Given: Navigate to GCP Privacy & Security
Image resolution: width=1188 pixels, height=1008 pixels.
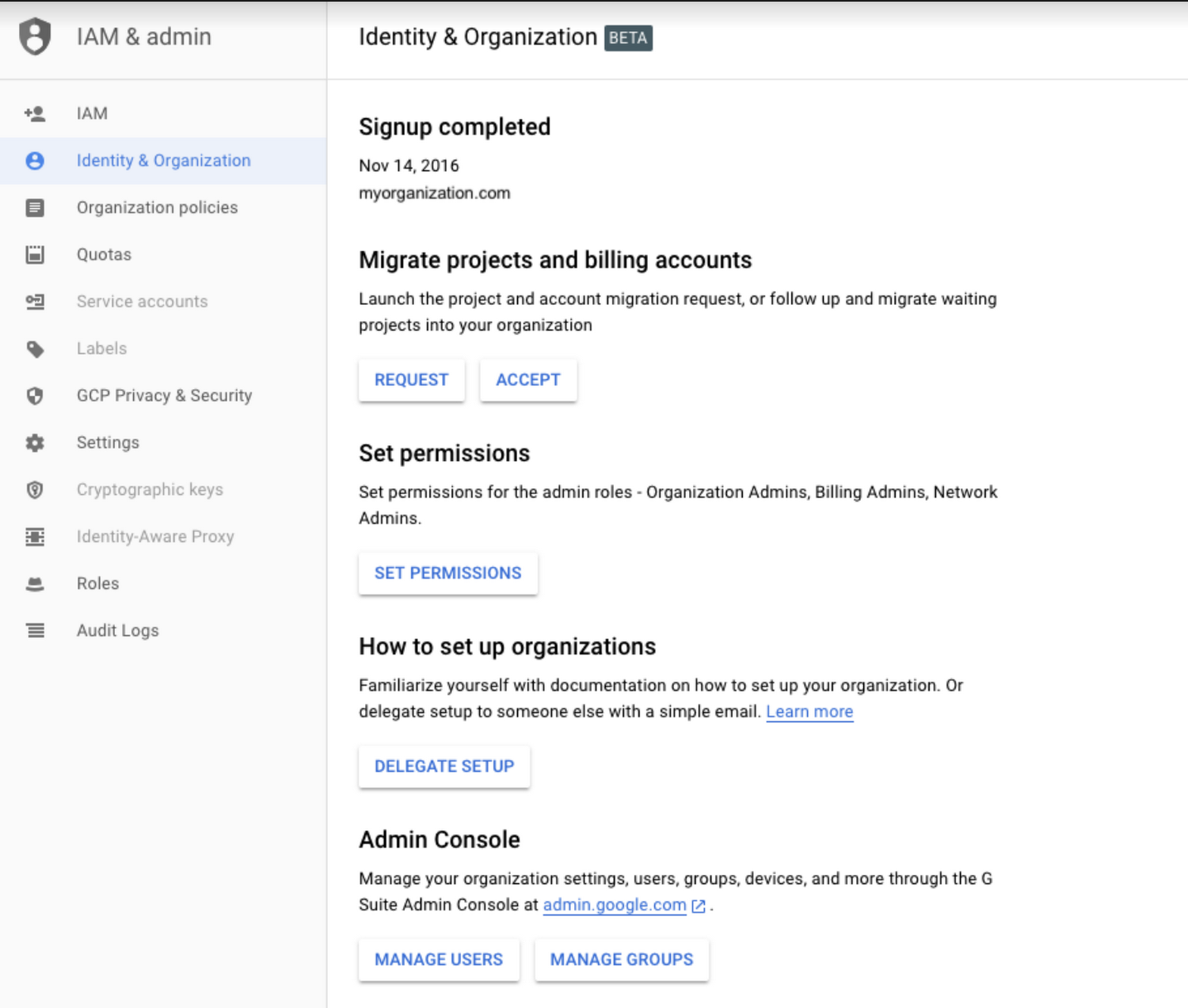Looking at the screenshot, I should coord(163,396).
